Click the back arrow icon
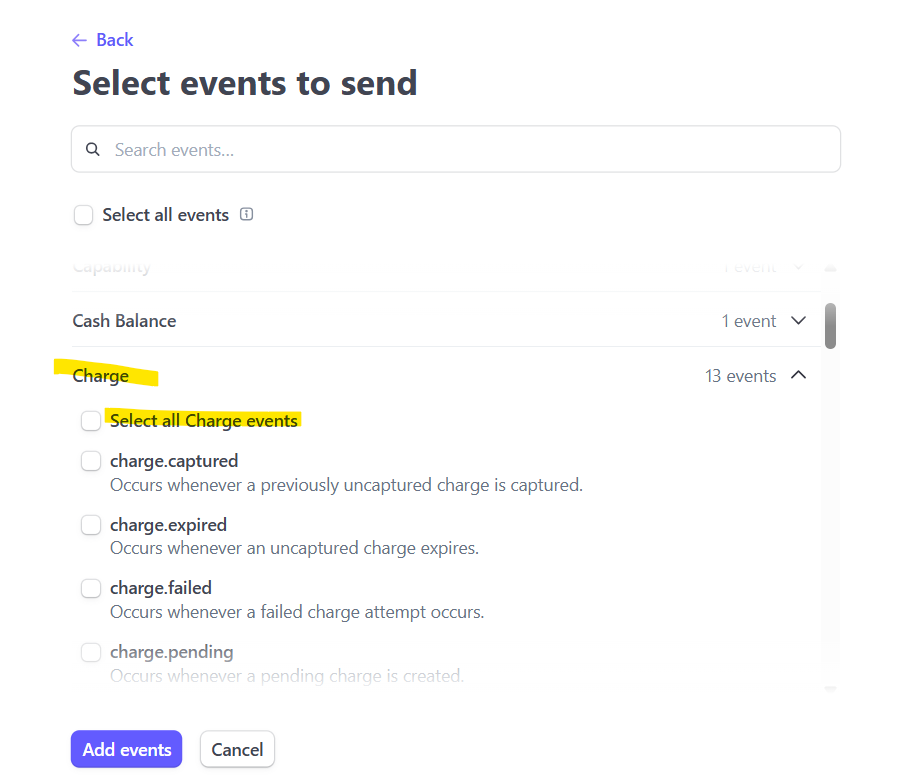Screen dimensions: 918x782 coord(79,40)
